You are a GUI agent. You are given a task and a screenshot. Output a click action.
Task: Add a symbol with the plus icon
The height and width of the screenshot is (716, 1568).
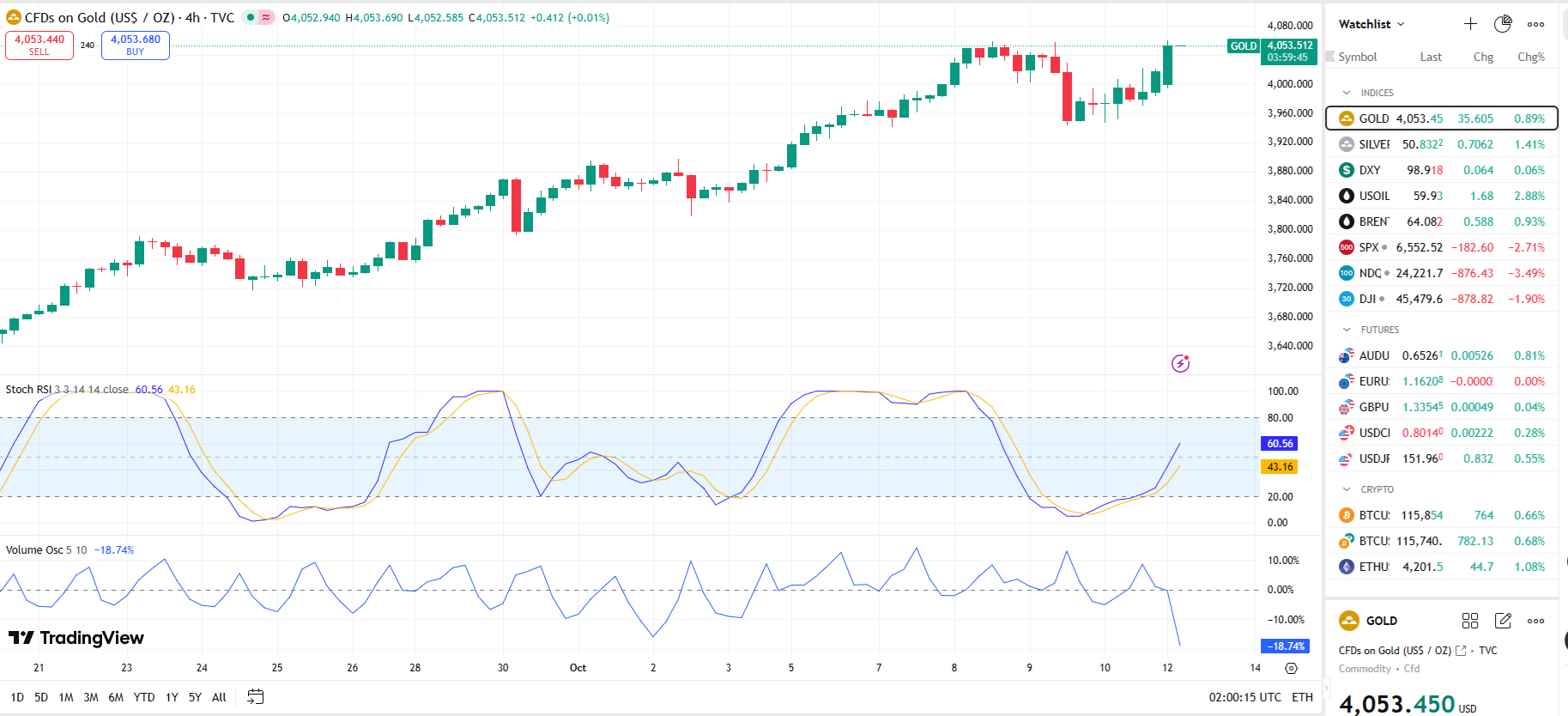[x=1470, y=24]
